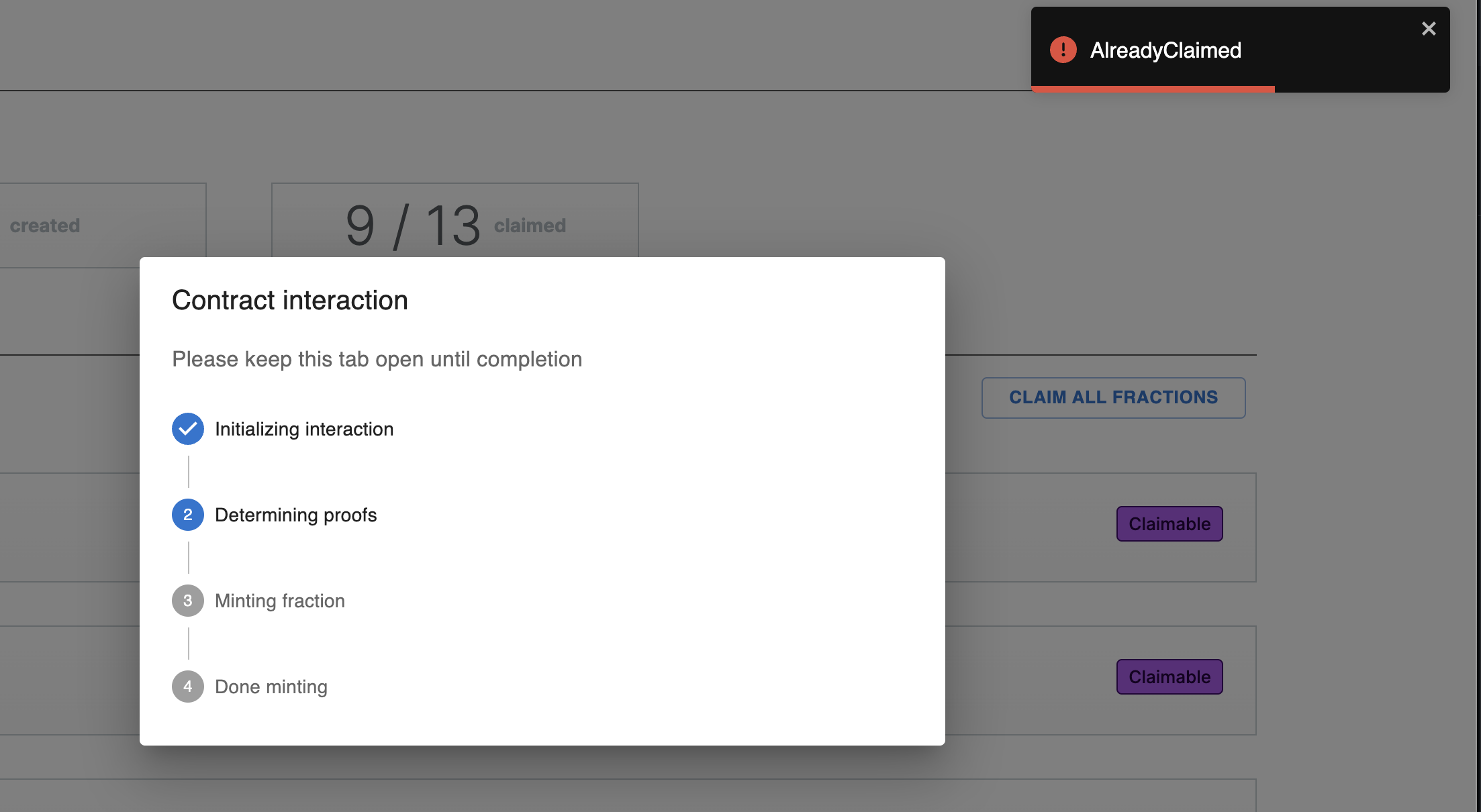Click the AlreadyClaimed toast message

(1165, 50)
